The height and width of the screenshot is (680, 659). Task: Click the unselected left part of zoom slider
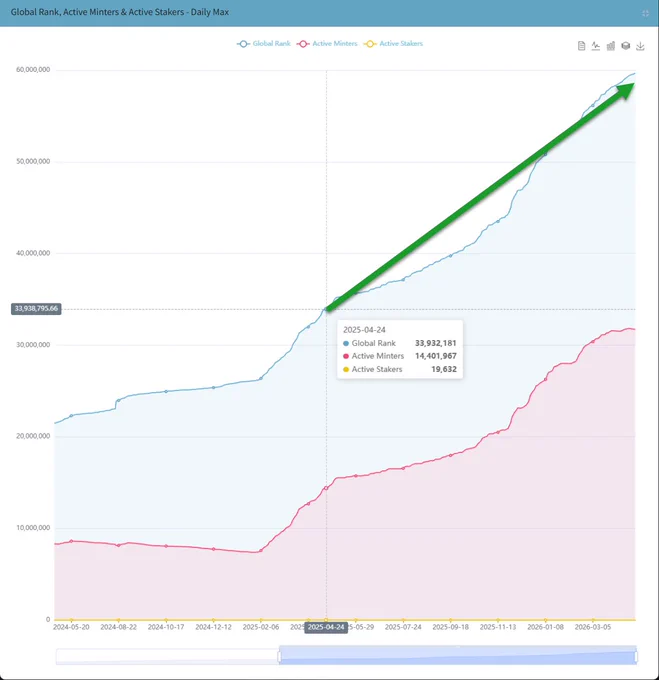[167, 656]
